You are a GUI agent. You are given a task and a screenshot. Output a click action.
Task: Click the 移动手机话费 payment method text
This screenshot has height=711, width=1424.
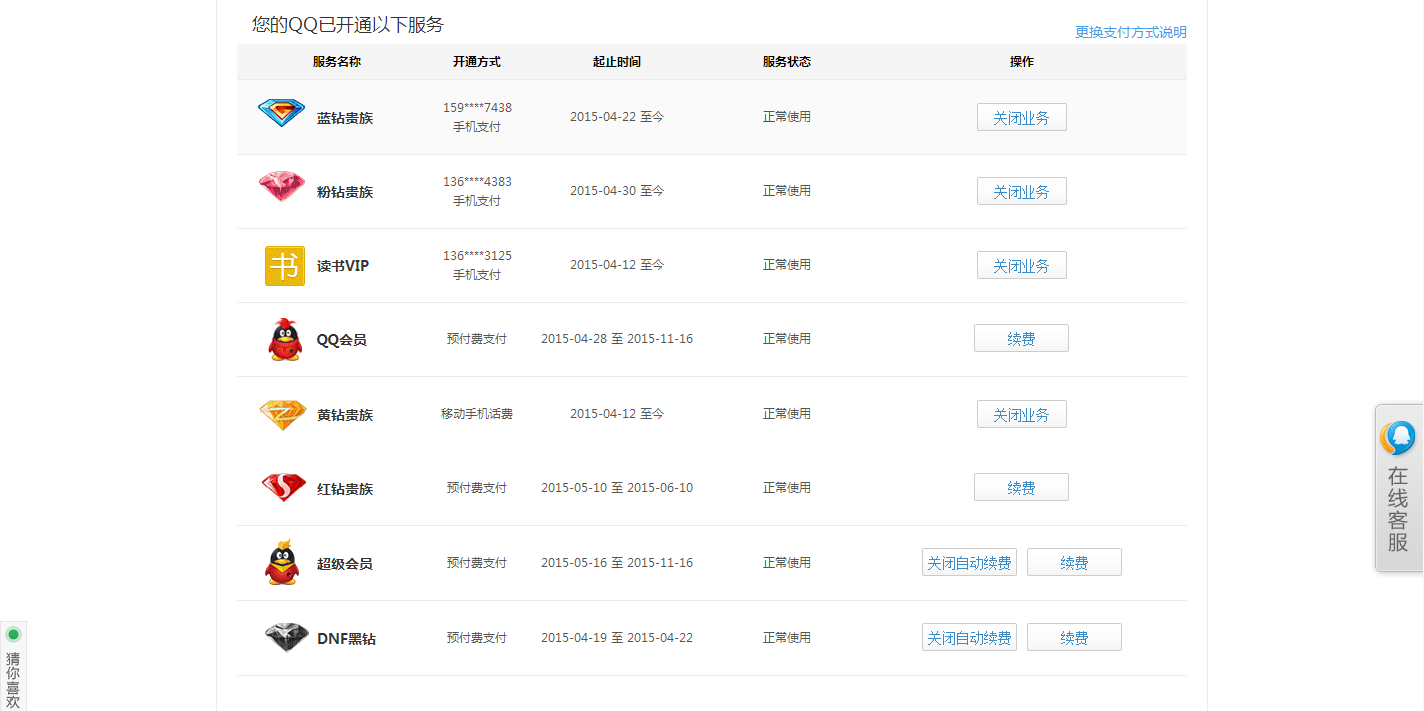point(477,414)
